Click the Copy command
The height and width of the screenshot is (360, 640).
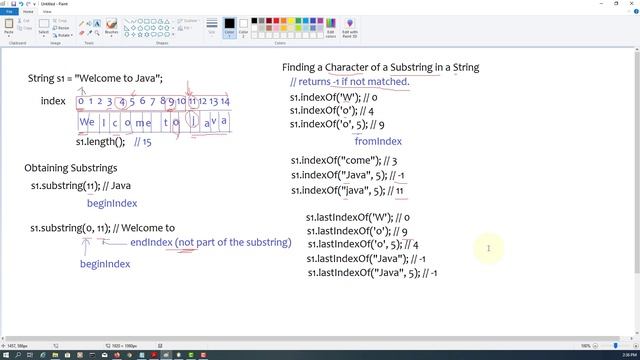click(x=24, y=28)
